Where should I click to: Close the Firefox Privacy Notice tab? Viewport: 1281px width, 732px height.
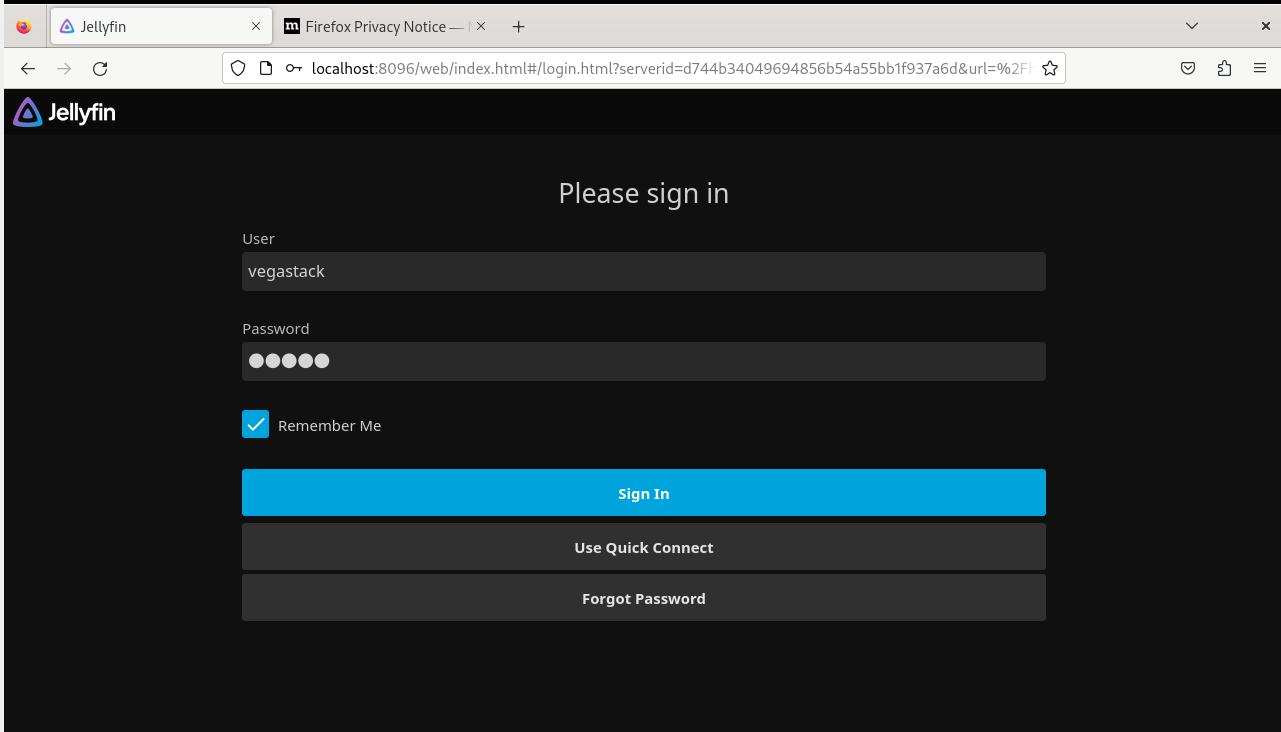[481, 27]
